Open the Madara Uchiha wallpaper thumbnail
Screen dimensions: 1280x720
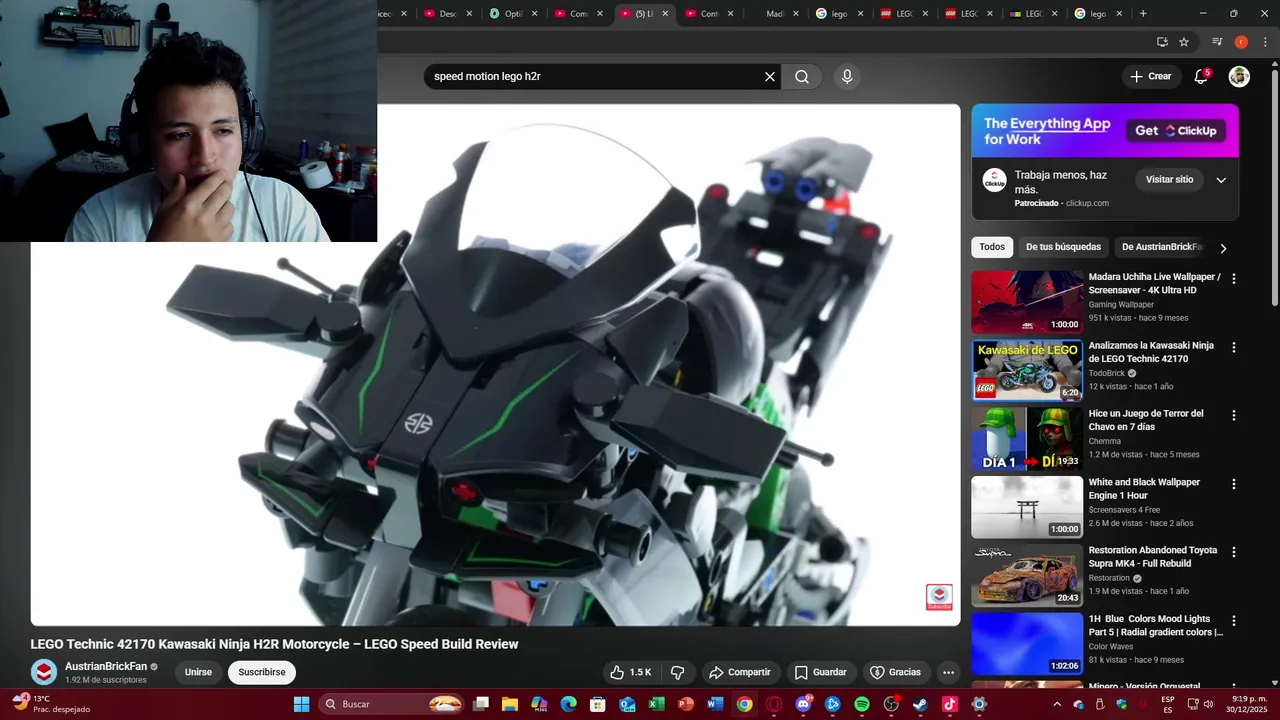tap(1027, 302)
